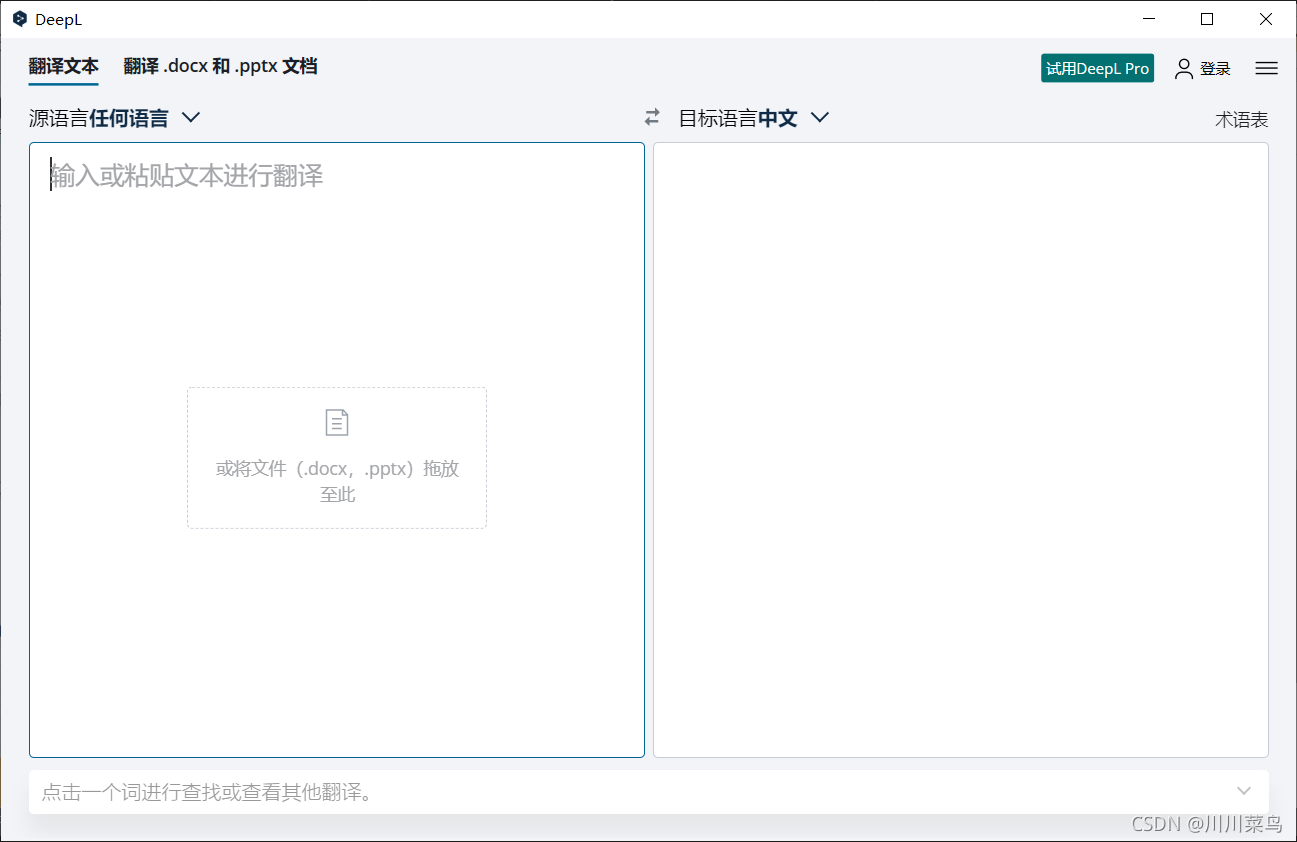Click the DeepL logo in title bar
Screen dimensions: 1297x842
tap(20, 19)
